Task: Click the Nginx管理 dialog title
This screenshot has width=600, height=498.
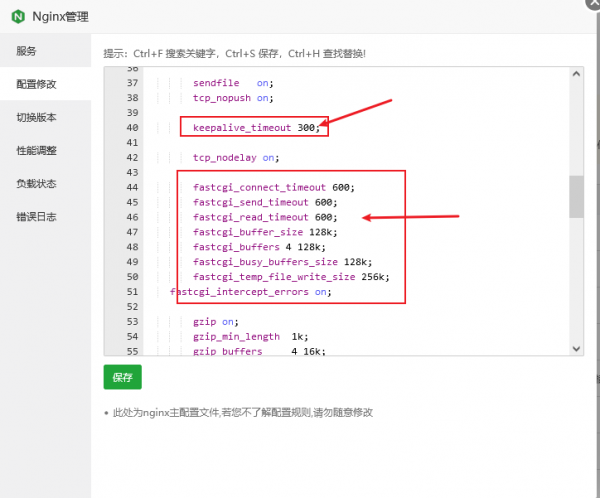Action: (60, 16)
